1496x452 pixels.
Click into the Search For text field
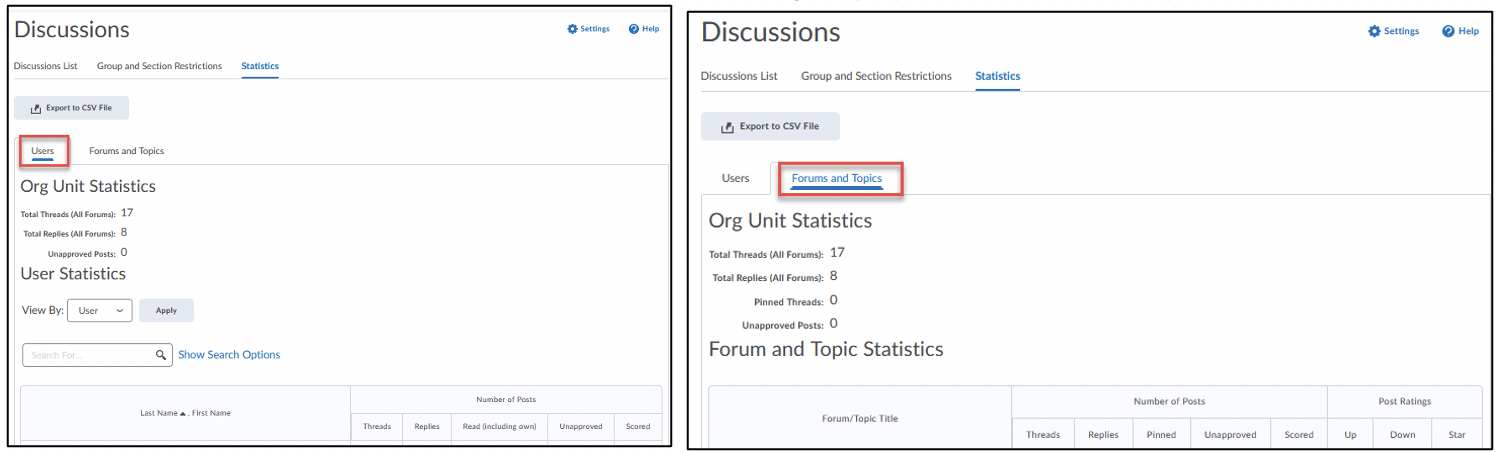point(88,355)
